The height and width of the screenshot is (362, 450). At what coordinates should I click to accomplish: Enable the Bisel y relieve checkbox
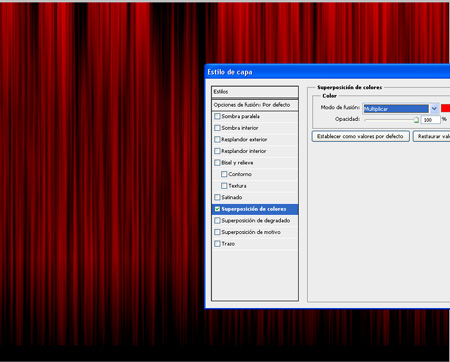(217, 163)
